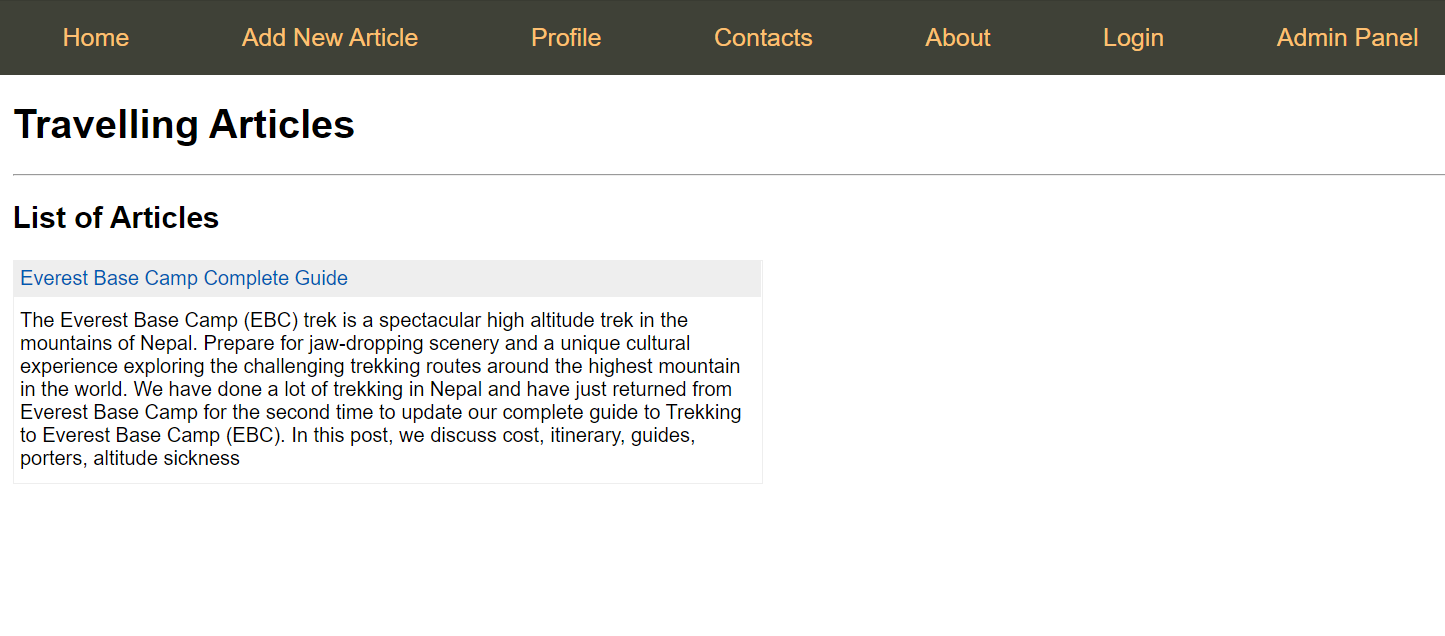Click Login in the navigation bar
Viewport: 1445px width, 636px height.
point(1132,38)
